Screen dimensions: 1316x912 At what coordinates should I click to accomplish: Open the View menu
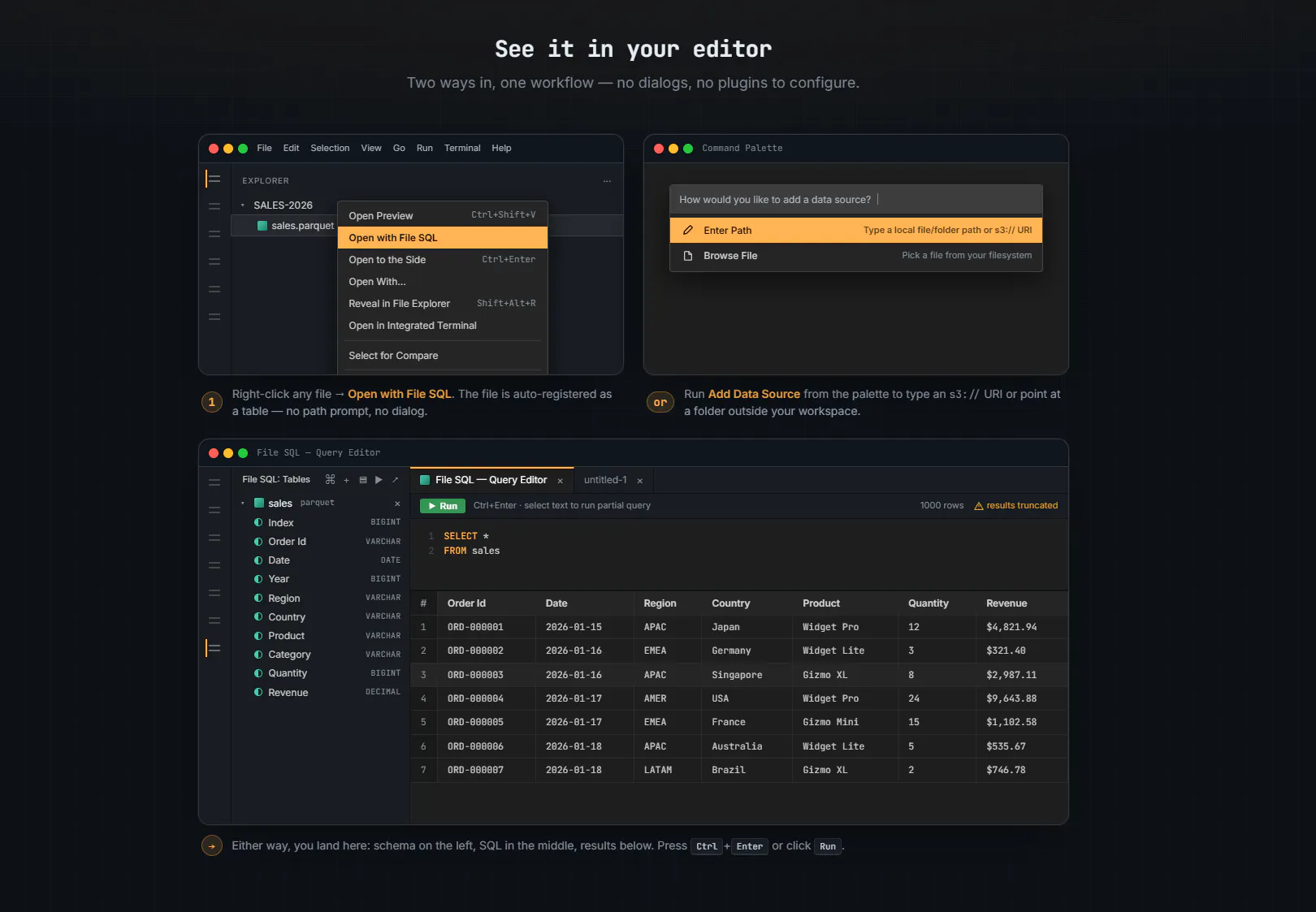coord(371,149)
